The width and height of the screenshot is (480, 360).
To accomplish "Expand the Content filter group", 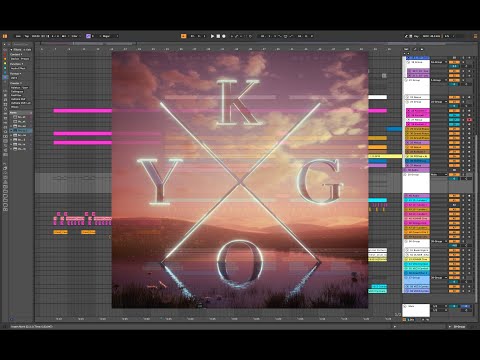I will click(16, 54).
